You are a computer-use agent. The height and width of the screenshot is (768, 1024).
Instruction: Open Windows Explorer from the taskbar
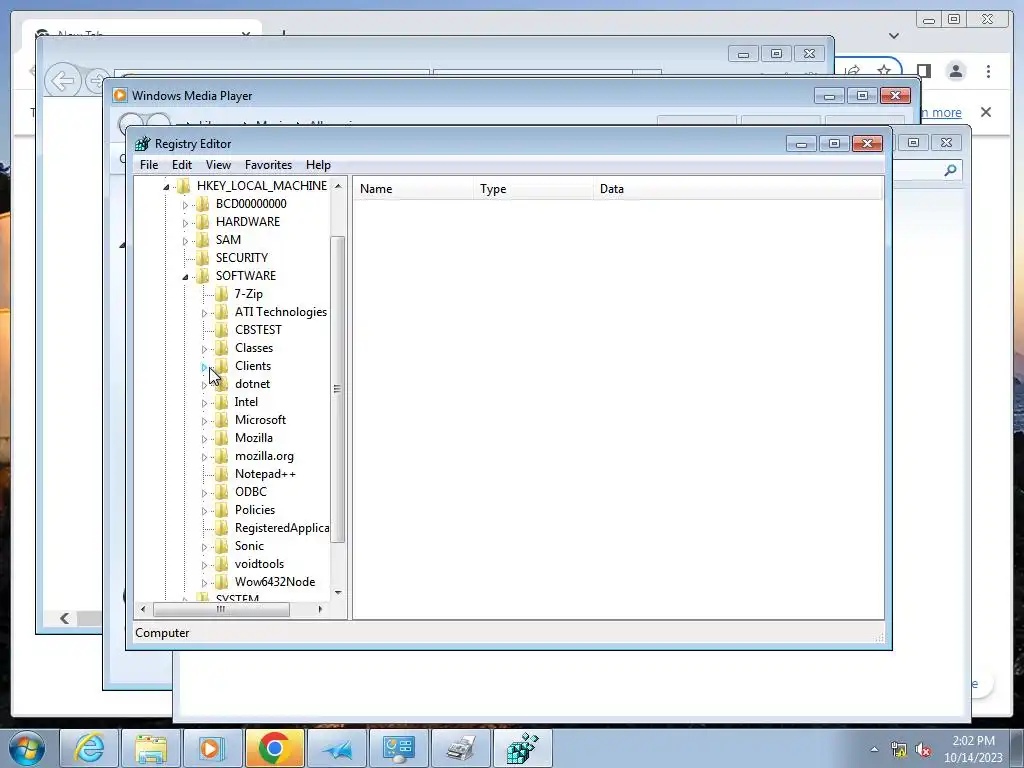tap(151, 748)
